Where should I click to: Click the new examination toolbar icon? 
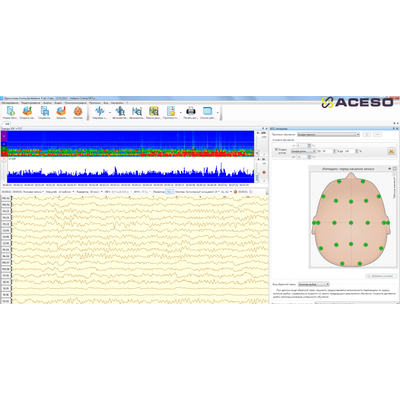[11, 111]
